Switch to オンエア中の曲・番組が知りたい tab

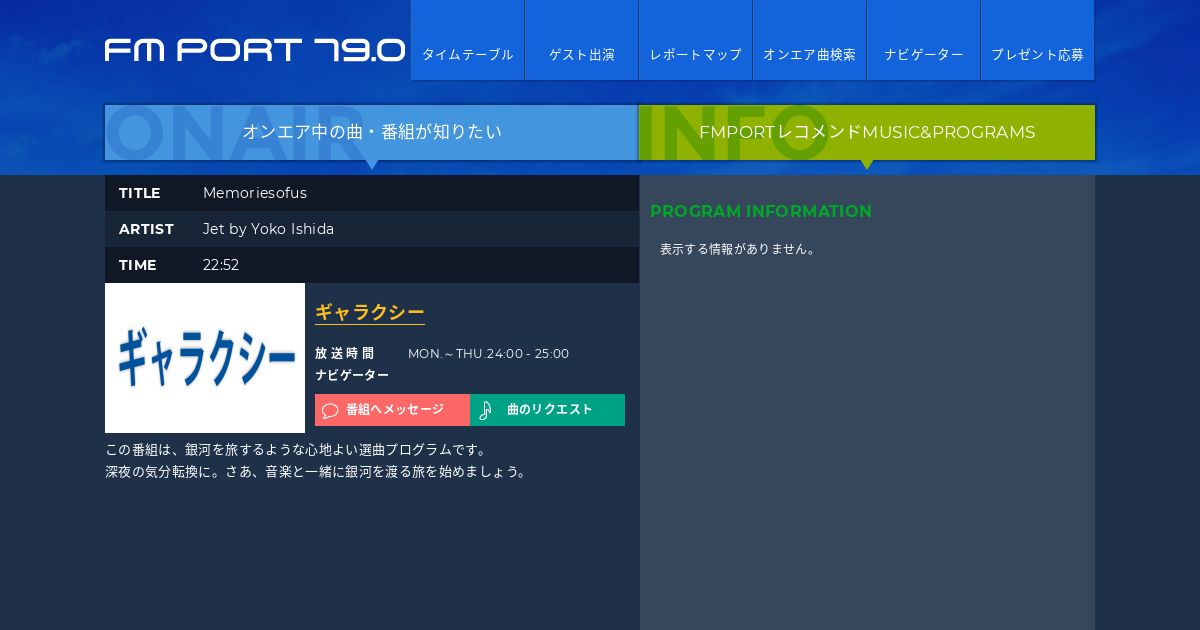(x=372, y=132)
